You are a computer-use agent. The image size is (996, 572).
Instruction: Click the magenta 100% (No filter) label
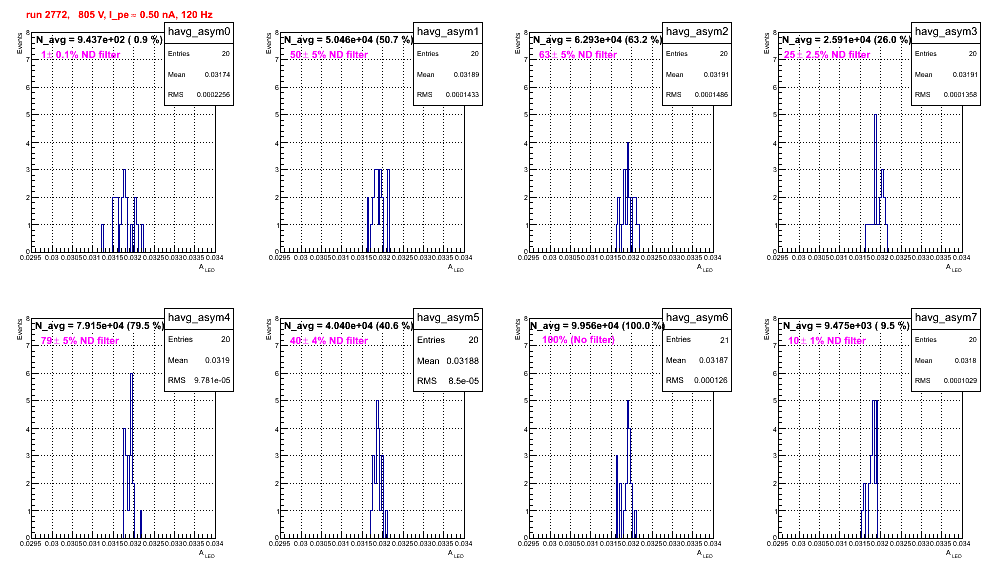click(578, 340)
